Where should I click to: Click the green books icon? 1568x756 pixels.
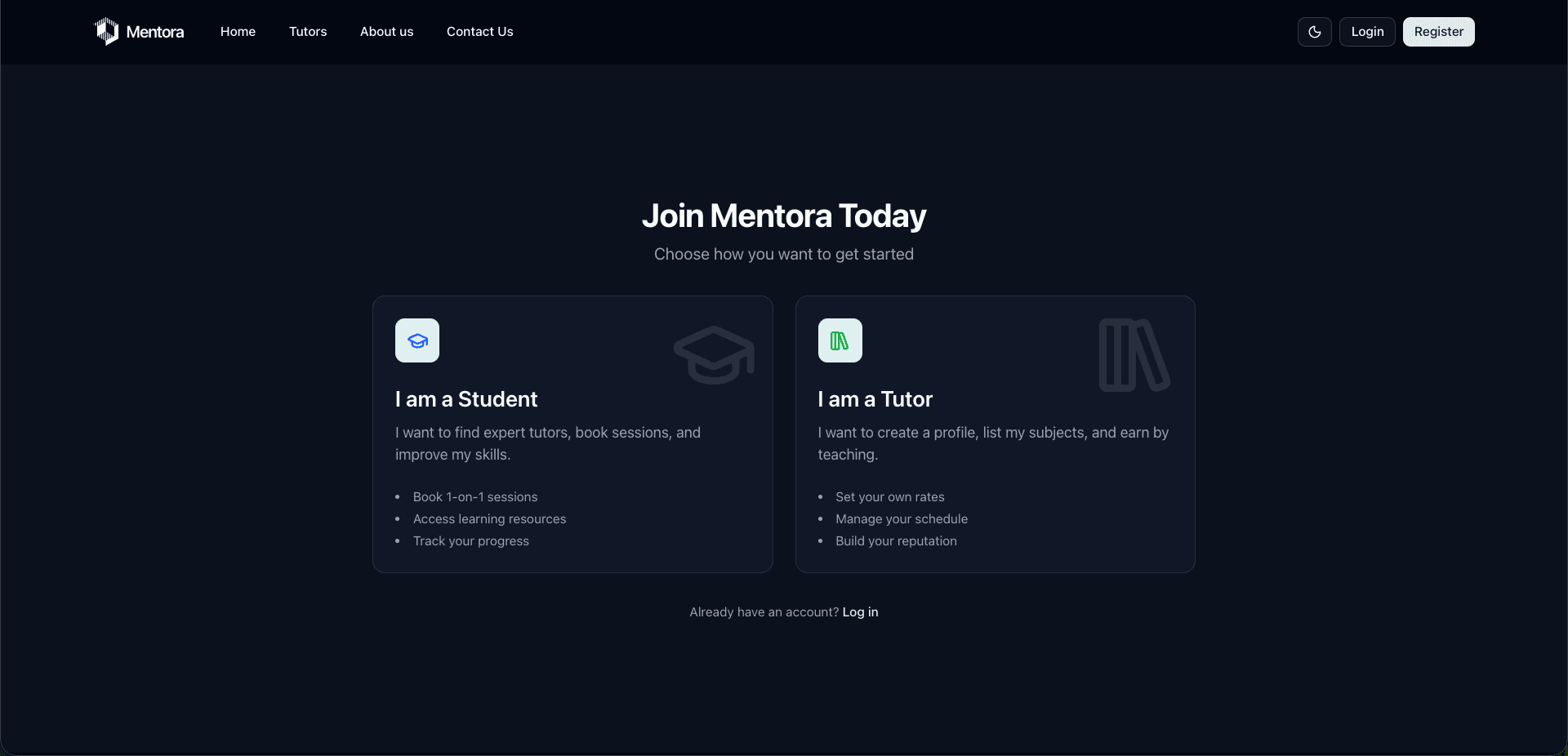[x=840, y=340]
